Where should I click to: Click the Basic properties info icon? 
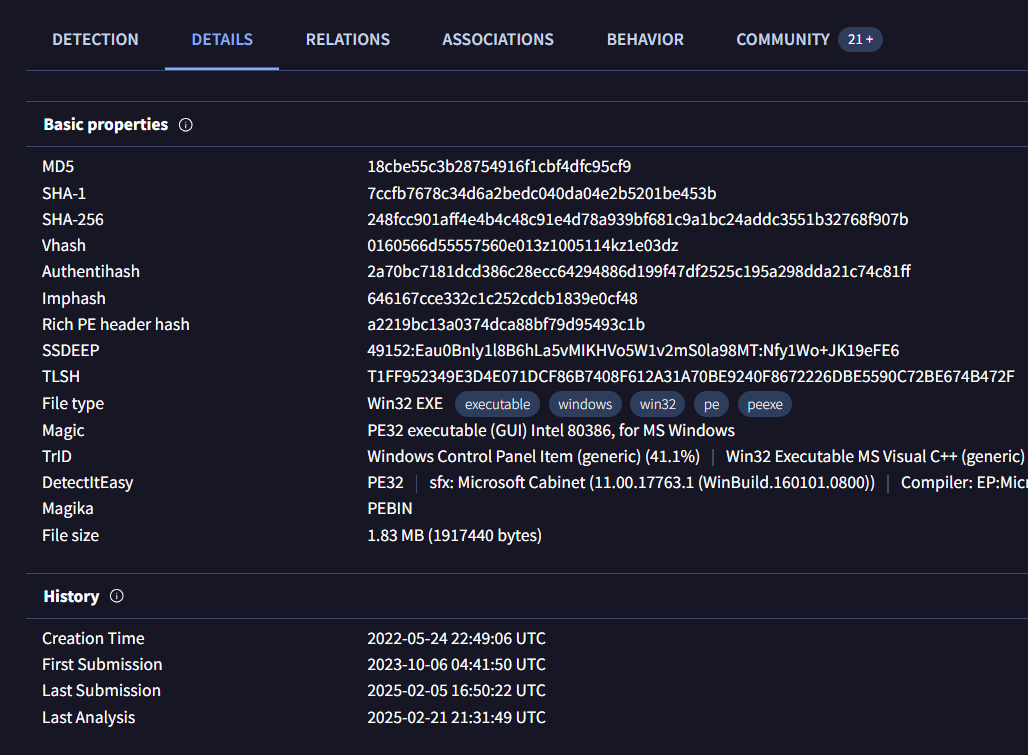[186, 125]
